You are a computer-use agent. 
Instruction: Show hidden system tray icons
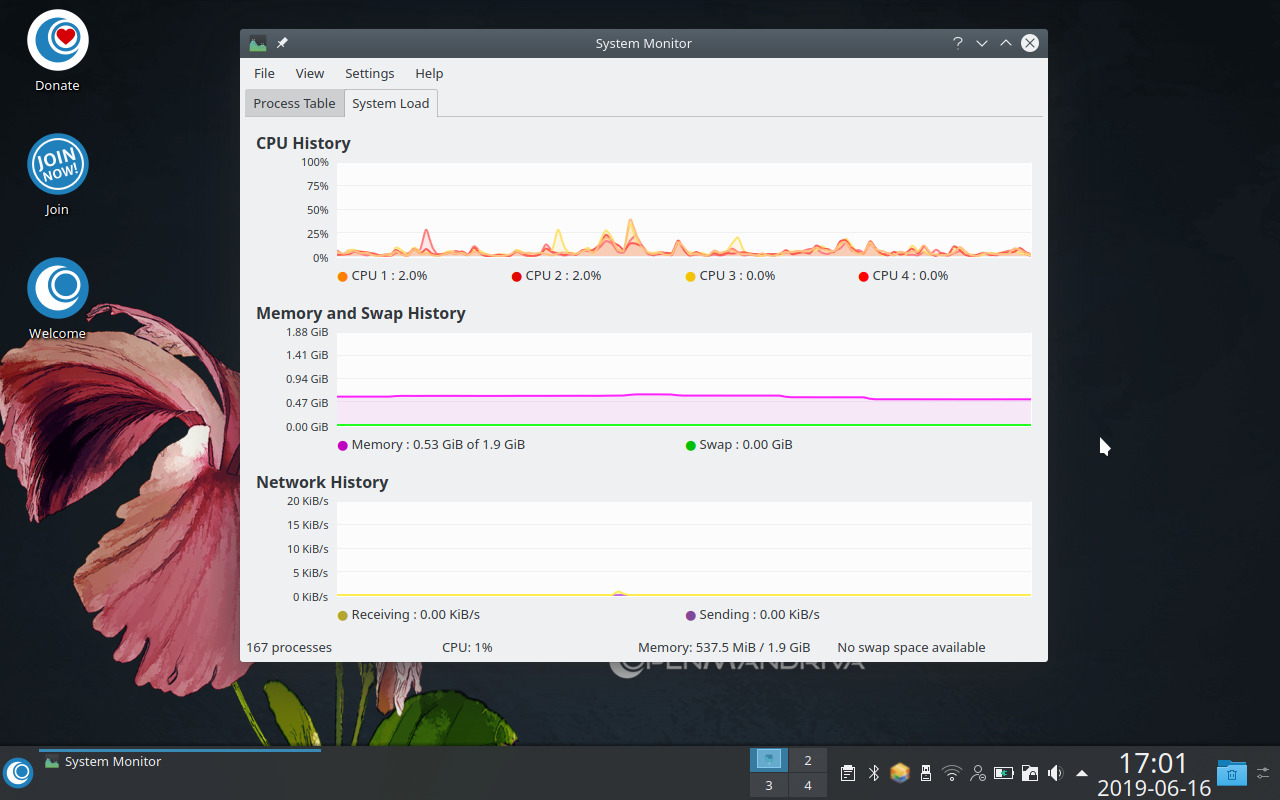1081,773
